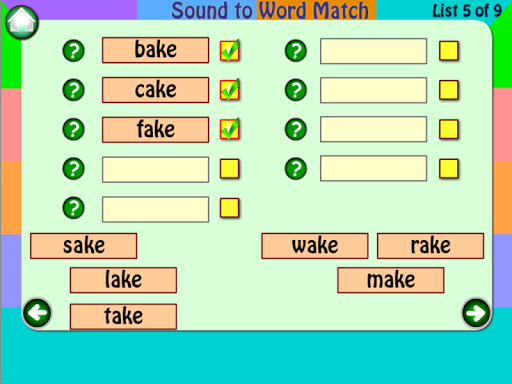Click the previous list arrow button

(x=37, y=313)
